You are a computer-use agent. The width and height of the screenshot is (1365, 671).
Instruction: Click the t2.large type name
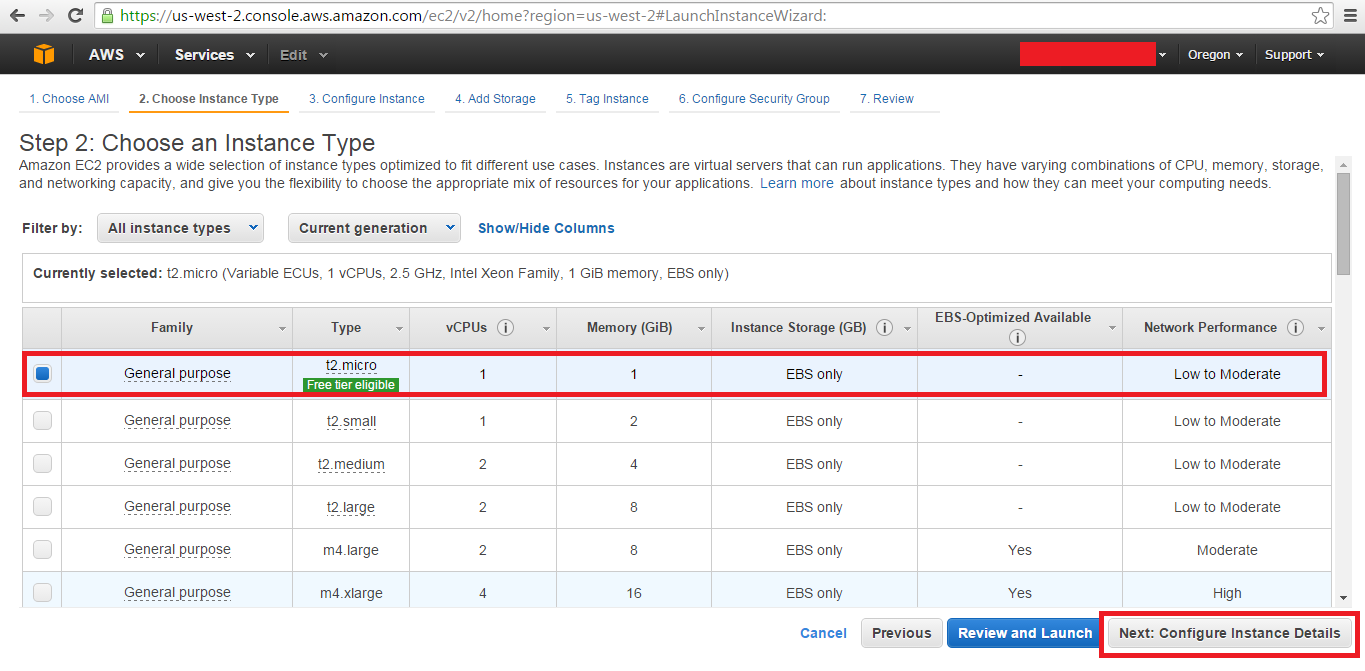tap(351, 507)
